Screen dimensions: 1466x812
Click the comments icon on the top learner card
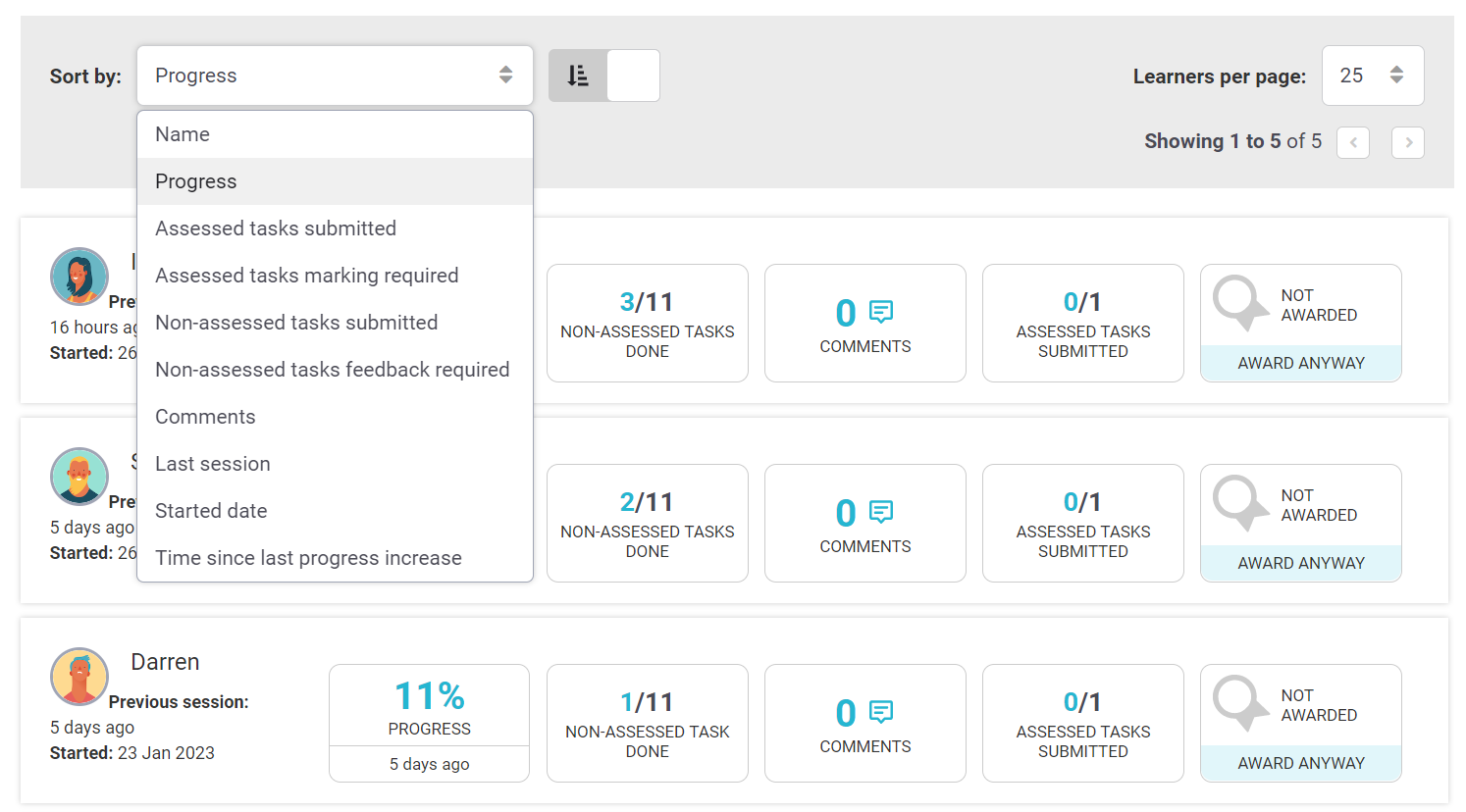880,312
